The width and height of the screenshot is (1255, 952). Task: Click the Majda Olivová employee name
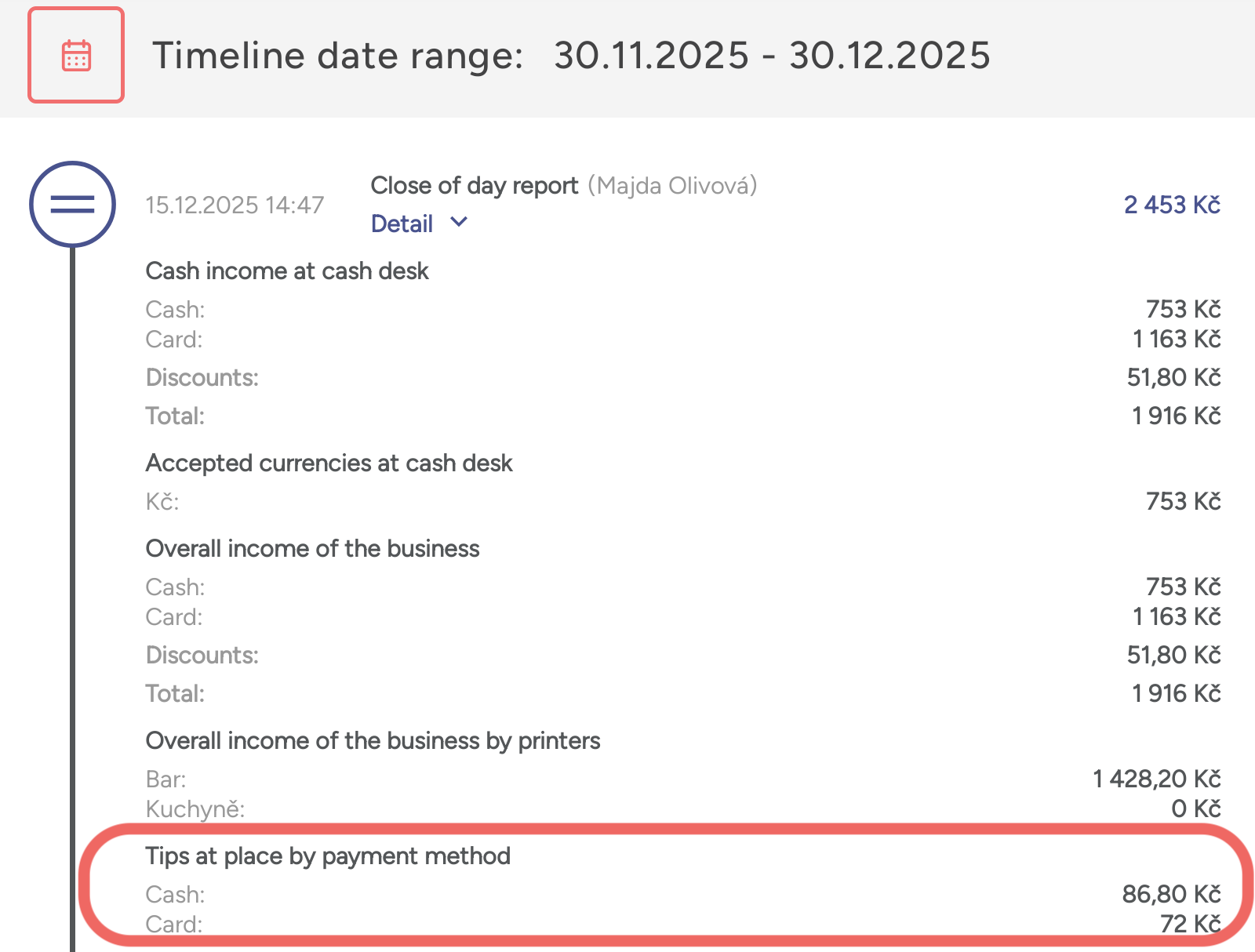tap(672, 186)
